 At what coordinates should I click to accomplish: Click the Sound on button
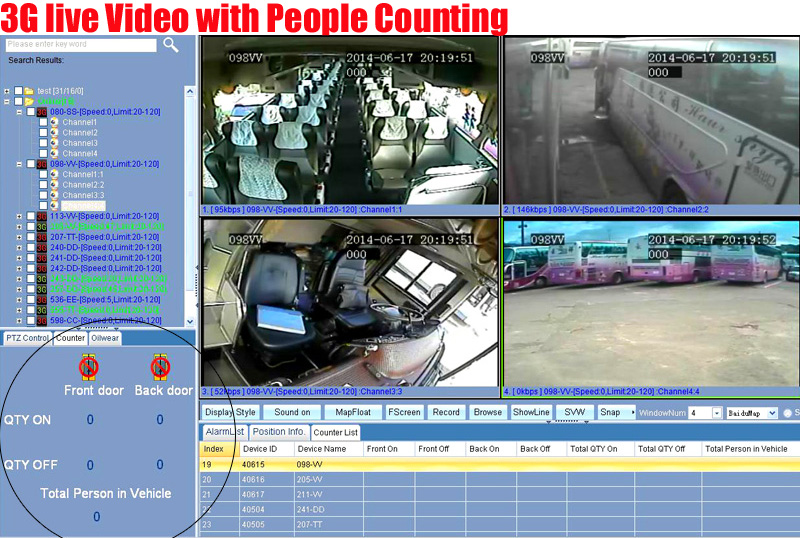(292, 412)
